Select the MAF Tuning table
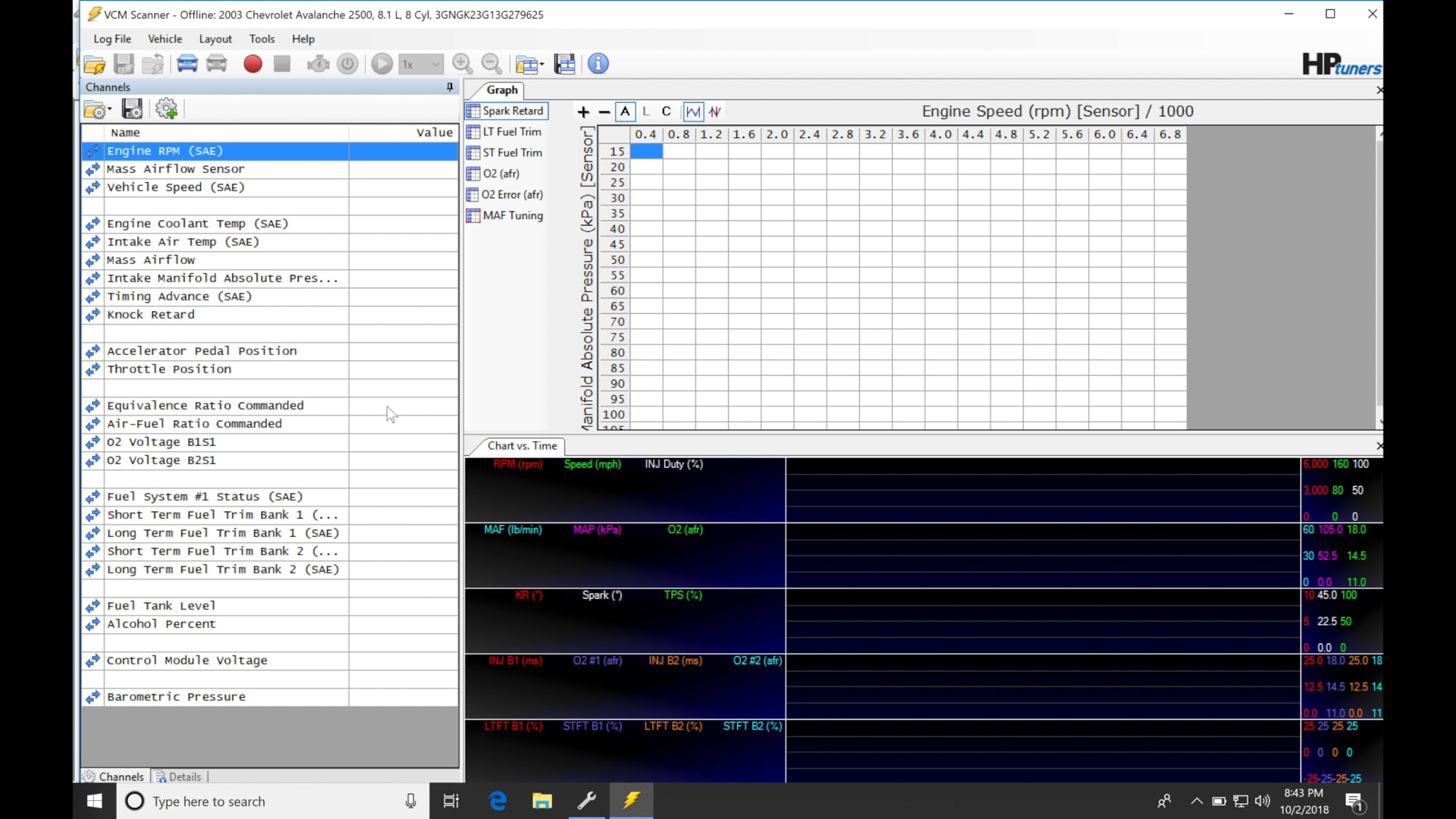 coord(512,215)
